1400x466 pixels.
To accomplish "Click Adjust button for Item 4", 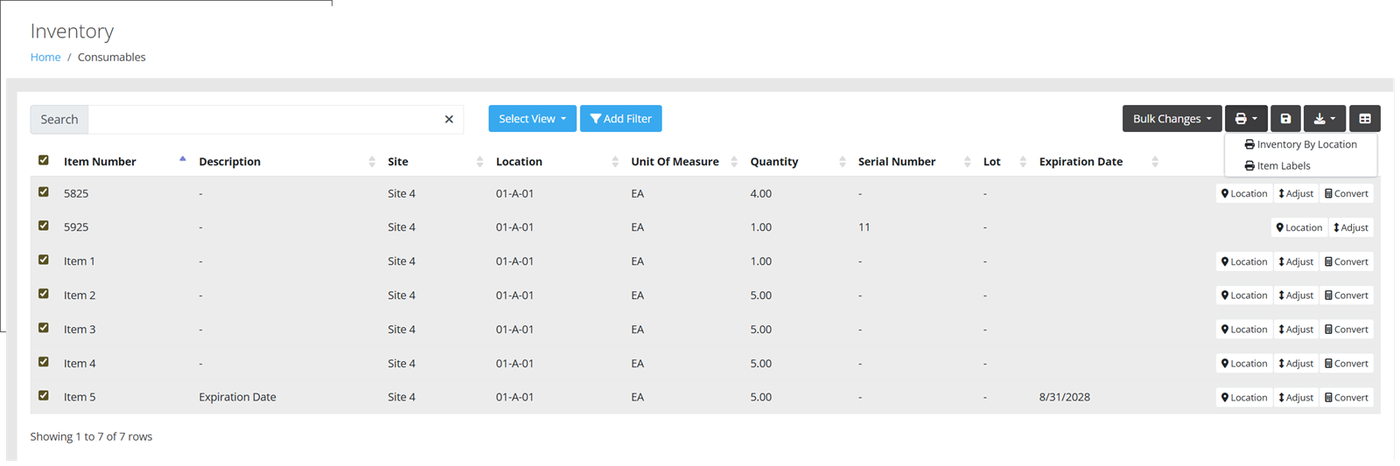I will point(1296,364).
